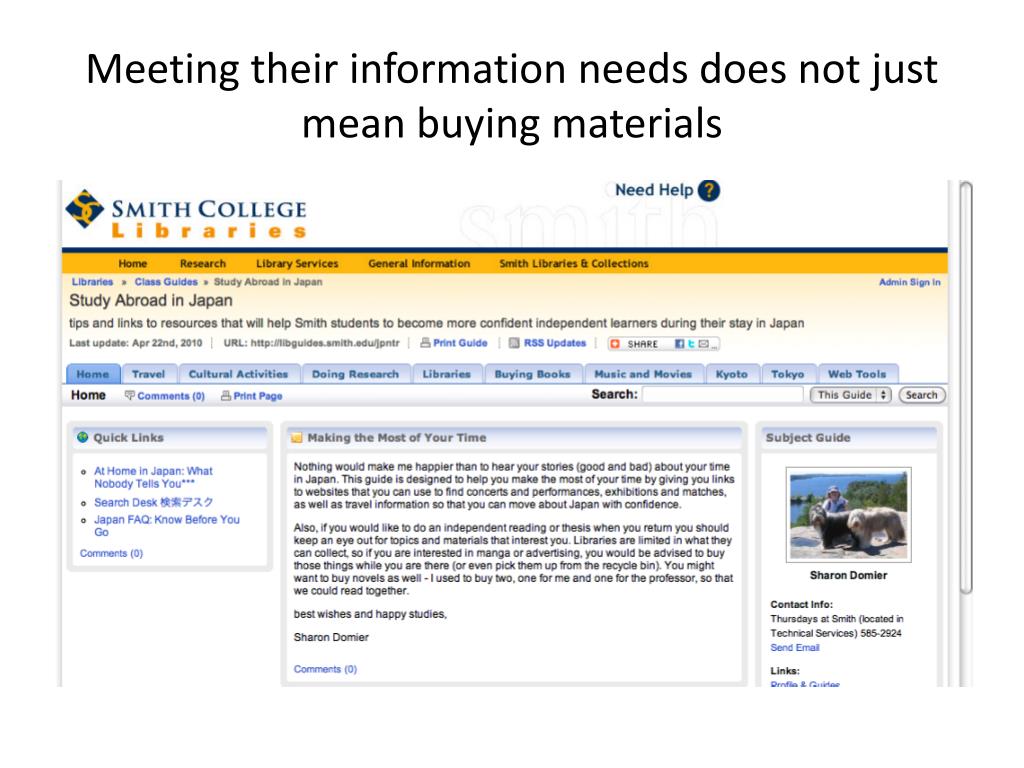The height and width of the screenshot is (768, 1024).
Task: Click the Study Abroad in Japan page title
Action: 151,300
